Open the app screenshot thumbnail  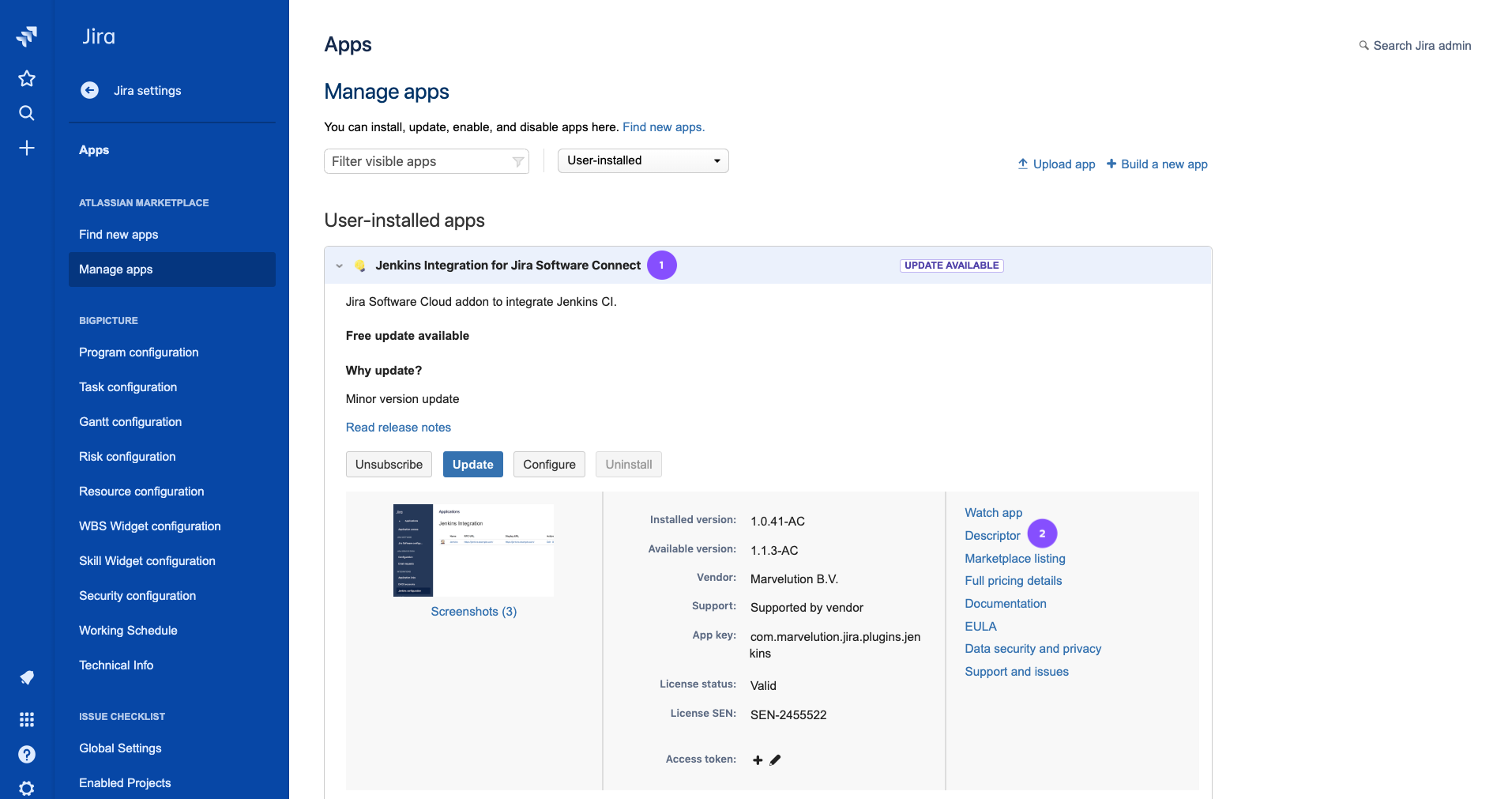click(474, 550)
